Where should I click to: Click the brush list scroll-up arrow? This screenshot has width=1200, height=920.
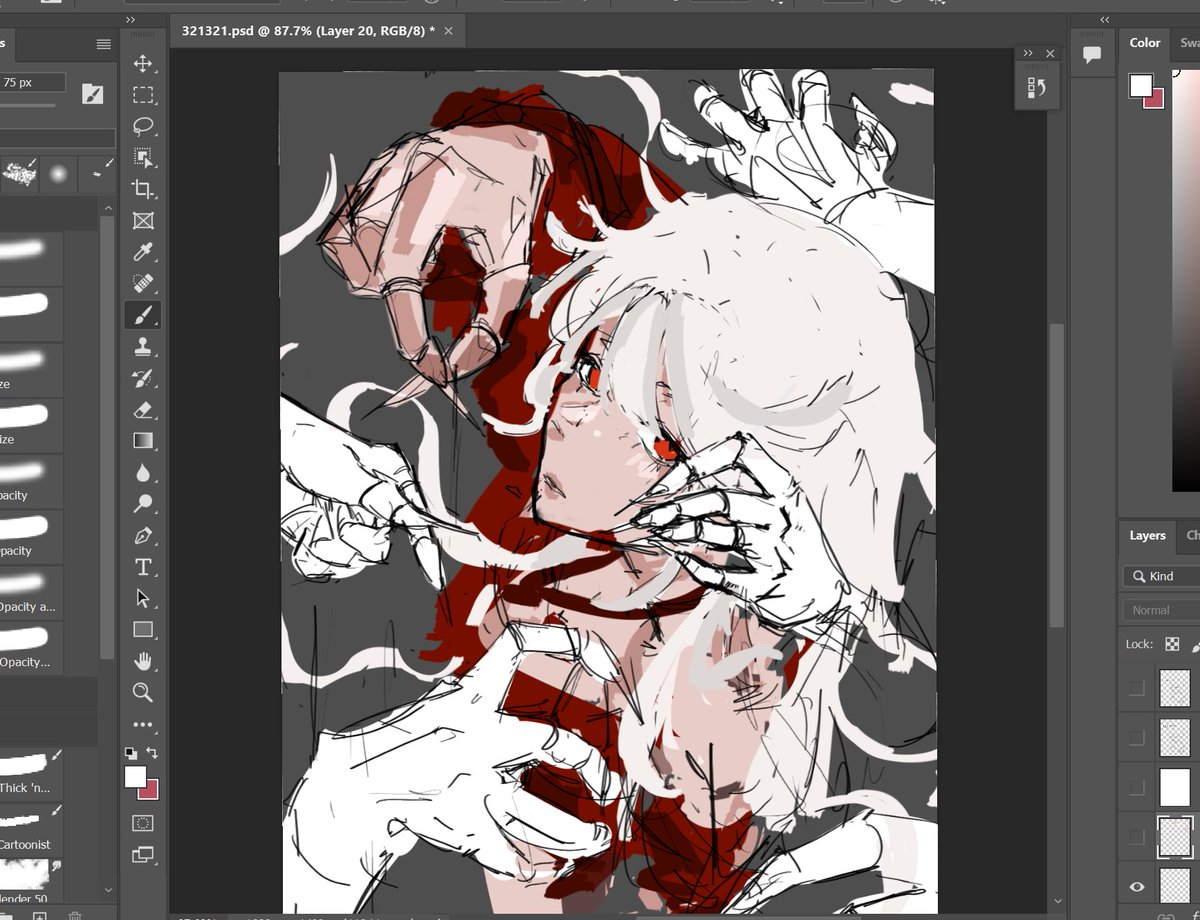tap(107, 206)
